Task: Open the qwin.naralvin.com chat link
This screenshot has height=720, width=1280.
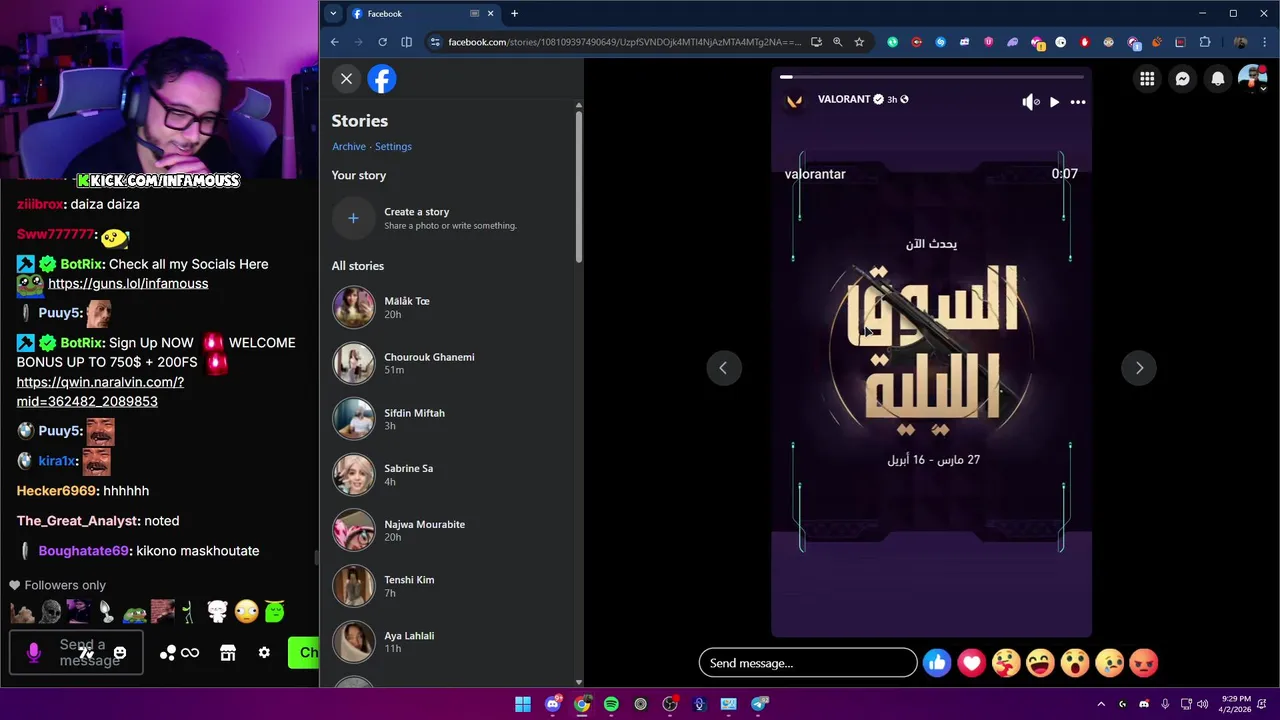Action: coord(100,391)
